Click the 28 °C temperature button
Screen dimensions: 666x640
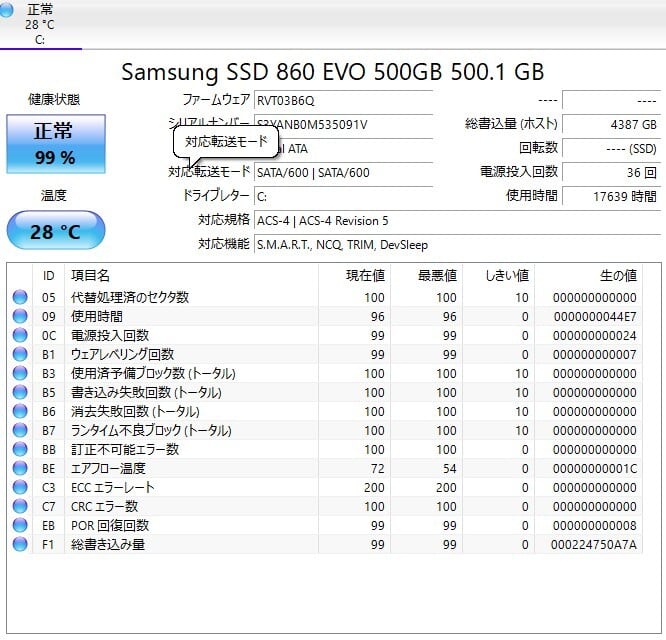point(56,231)
